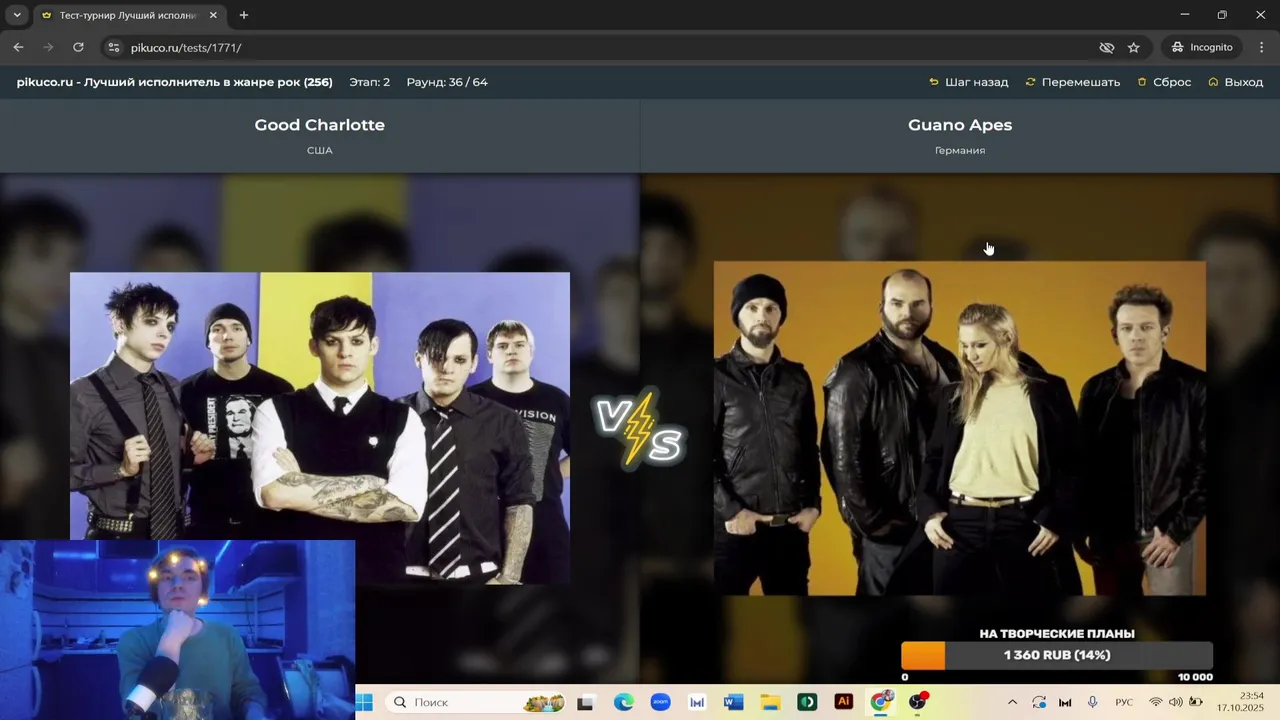Open a new tab with plus button
Image resolution: width=1280 pixels, height=720 pixels.
click(244, 15)
